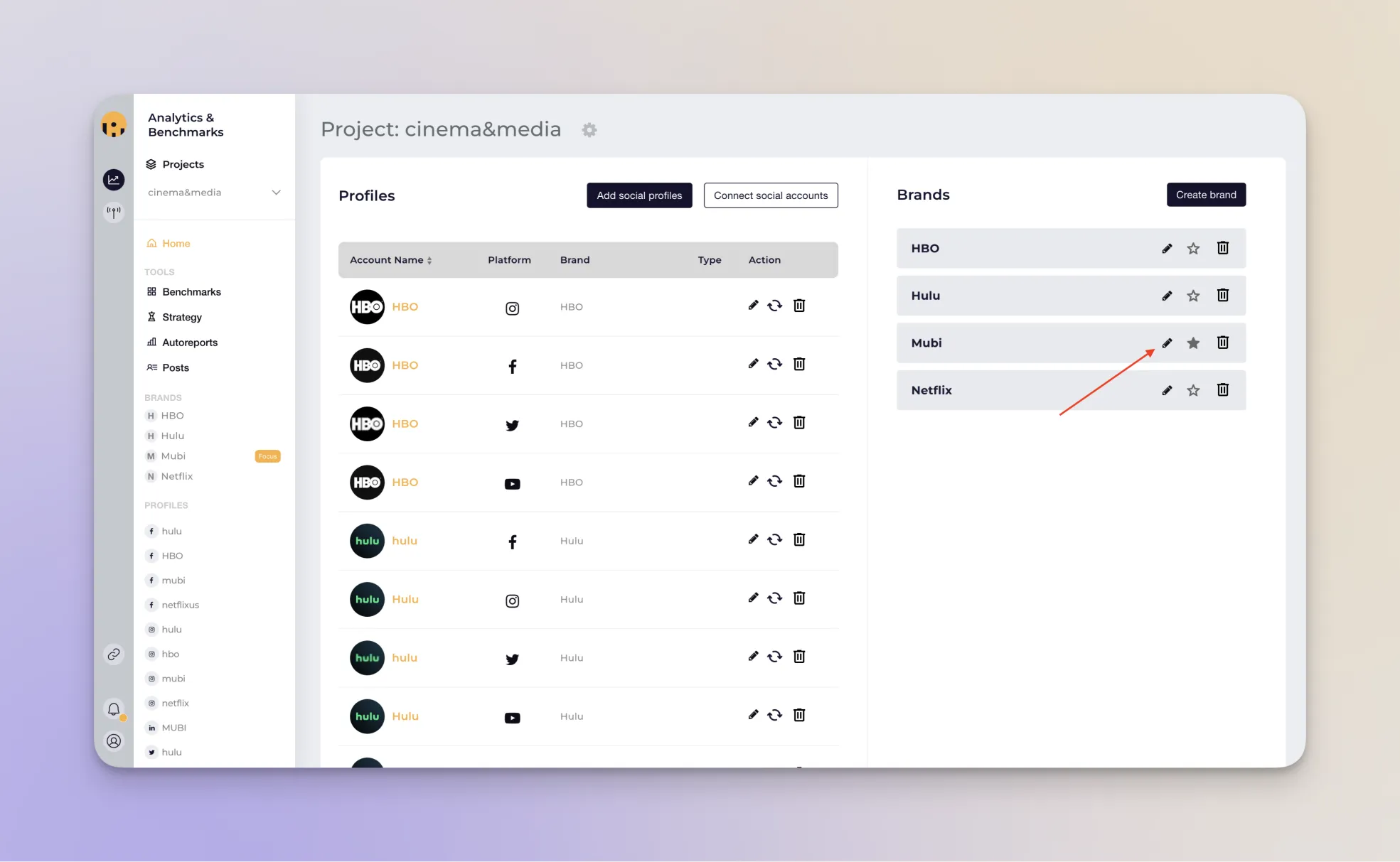This screenshot has height=862, width=1400.
Task: Click HBO Twitter row avatar thumbnail
Action: tap(367, 424)
